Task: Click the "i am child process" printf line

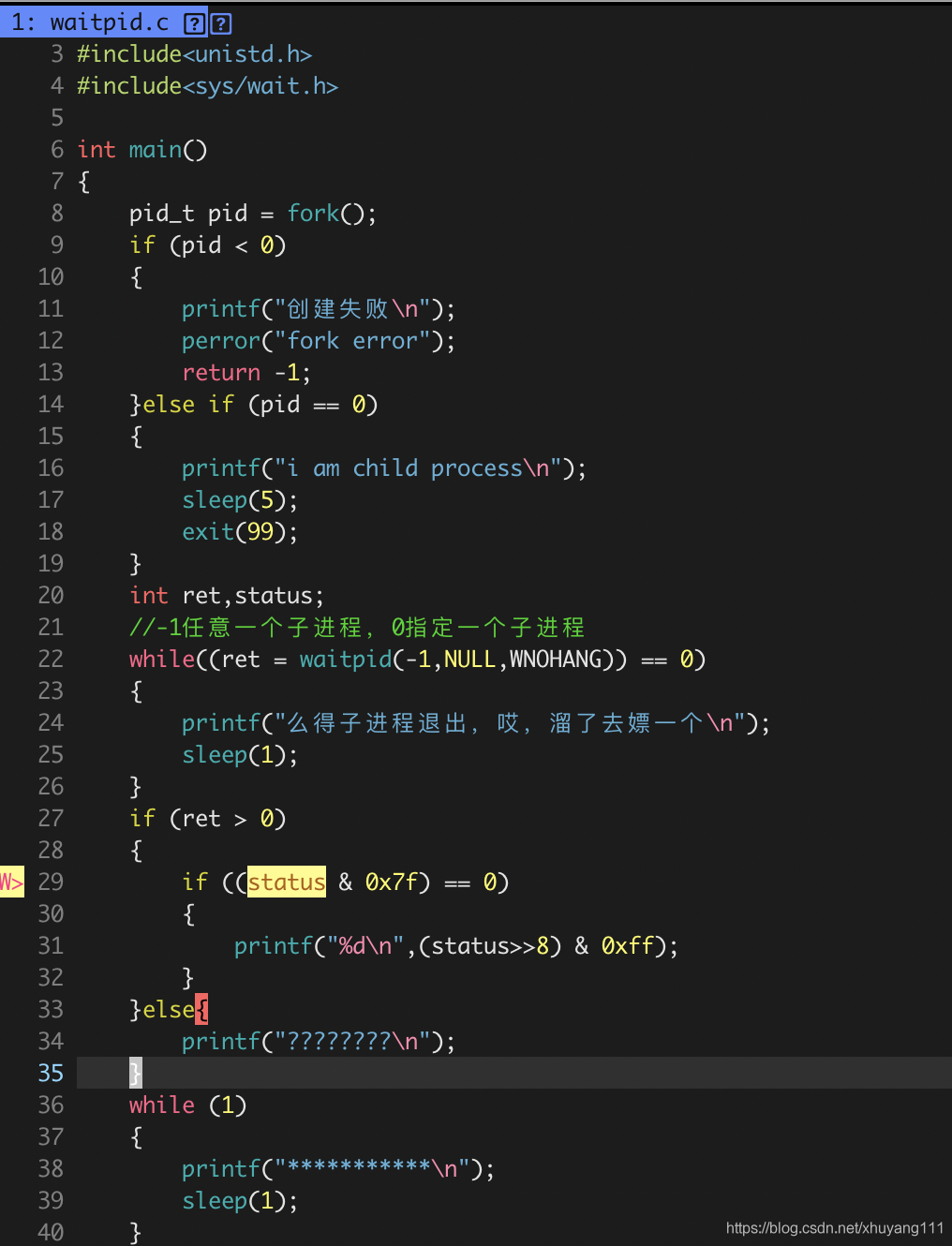Action: [384, 467]
